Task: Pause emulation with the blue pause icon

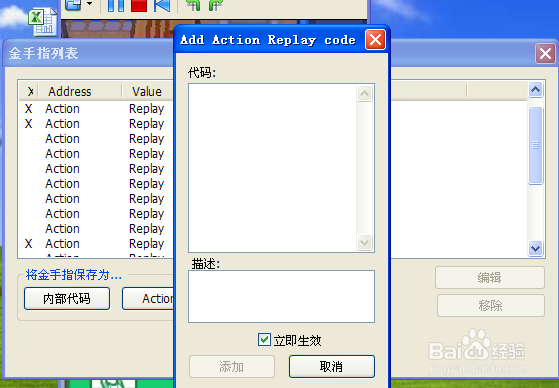Action: pos(116,5)
